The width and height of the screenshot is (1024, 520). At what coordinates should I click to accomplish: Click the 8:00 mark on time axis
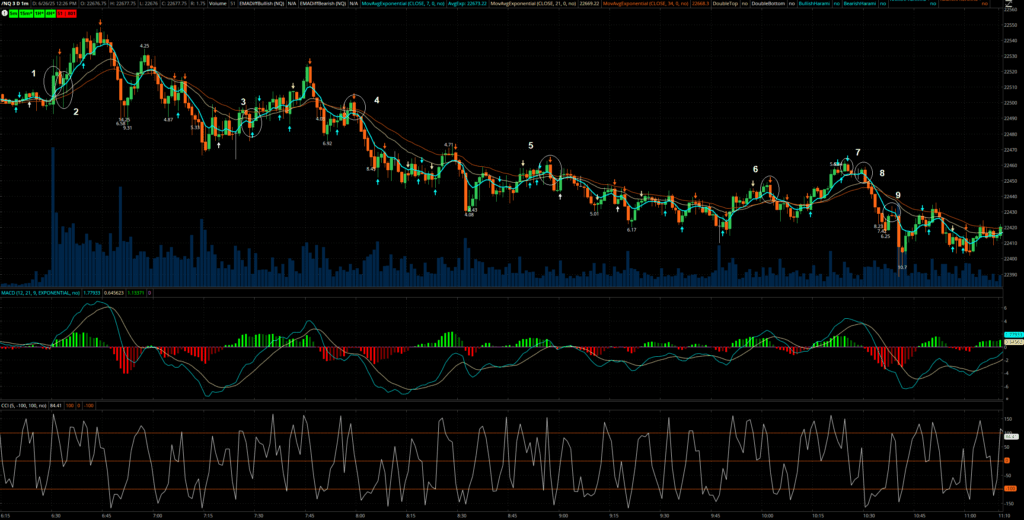point(360,515)
